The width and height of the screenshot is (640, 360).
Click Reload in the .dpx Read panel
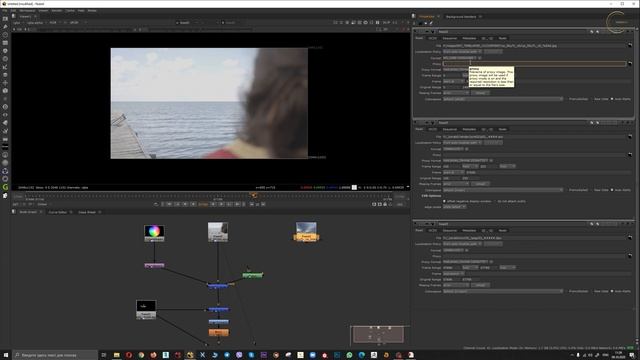[x=481, y=285]
